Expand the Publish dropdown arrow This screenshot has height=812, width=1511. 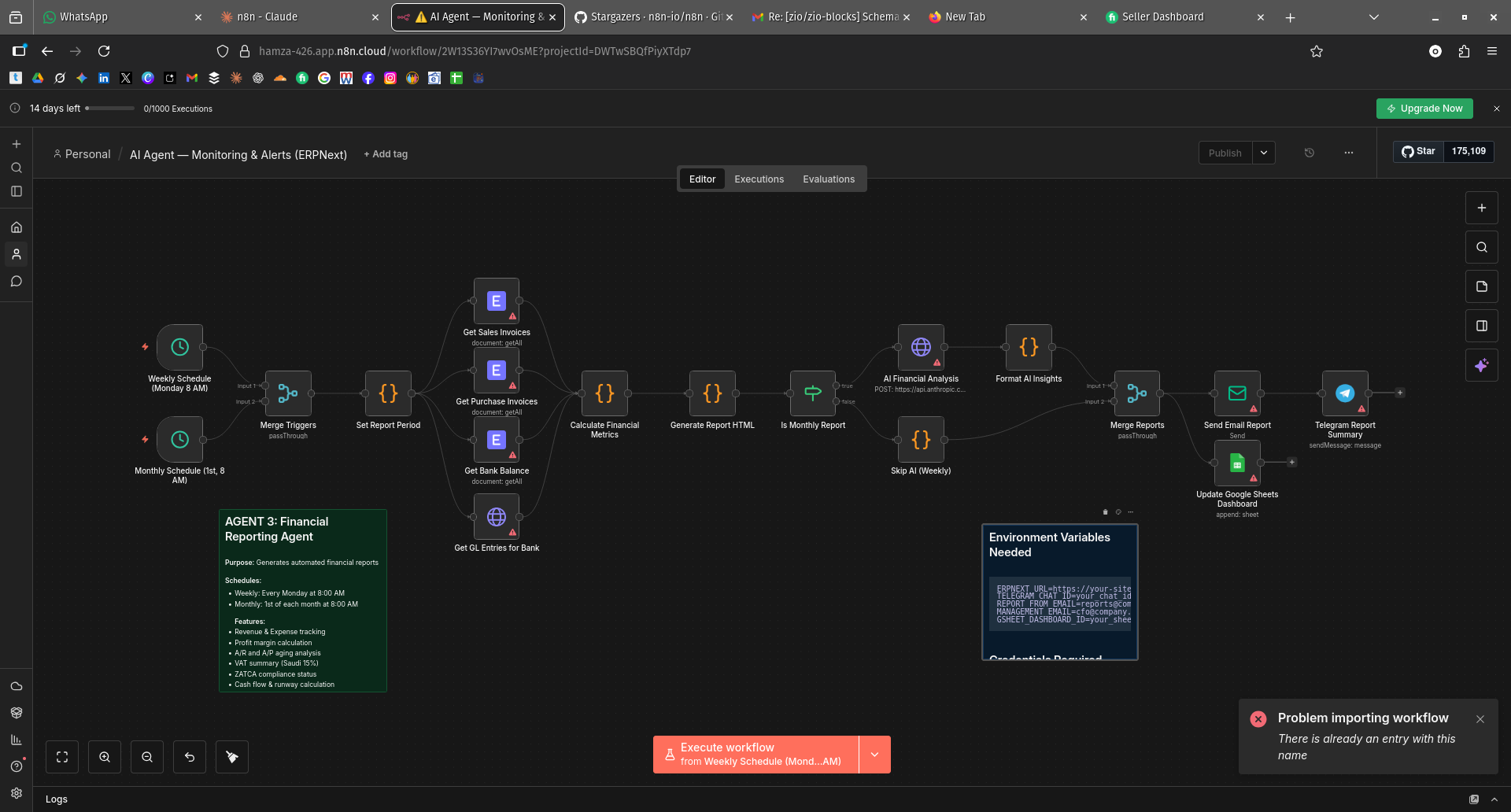click(x=1264, y=153)
